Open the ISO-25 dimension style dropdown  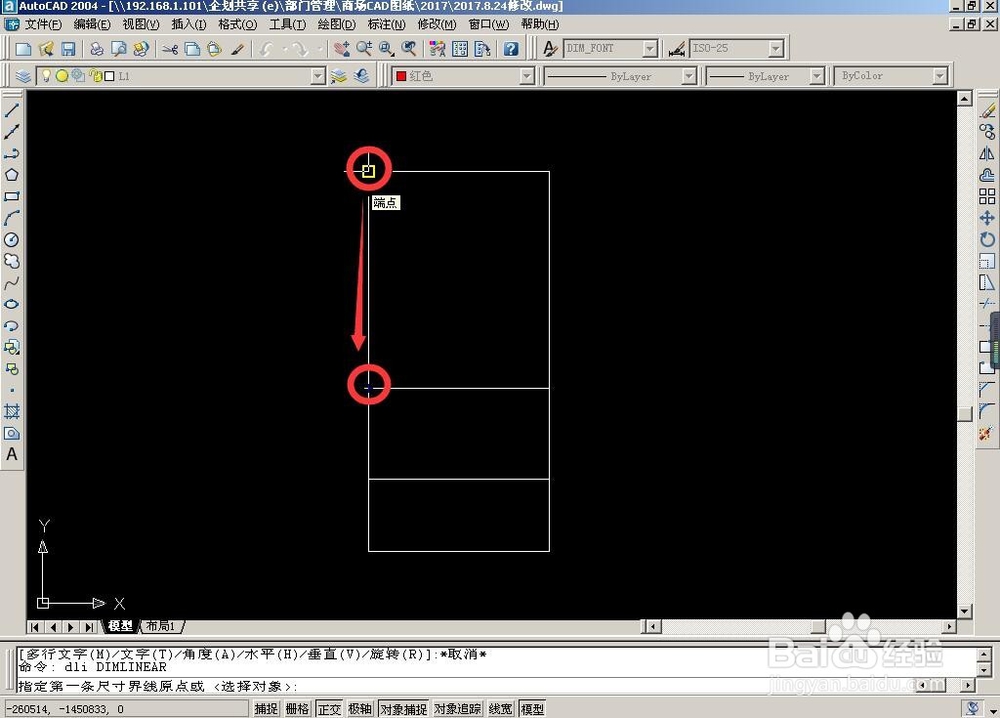[776, 48]
